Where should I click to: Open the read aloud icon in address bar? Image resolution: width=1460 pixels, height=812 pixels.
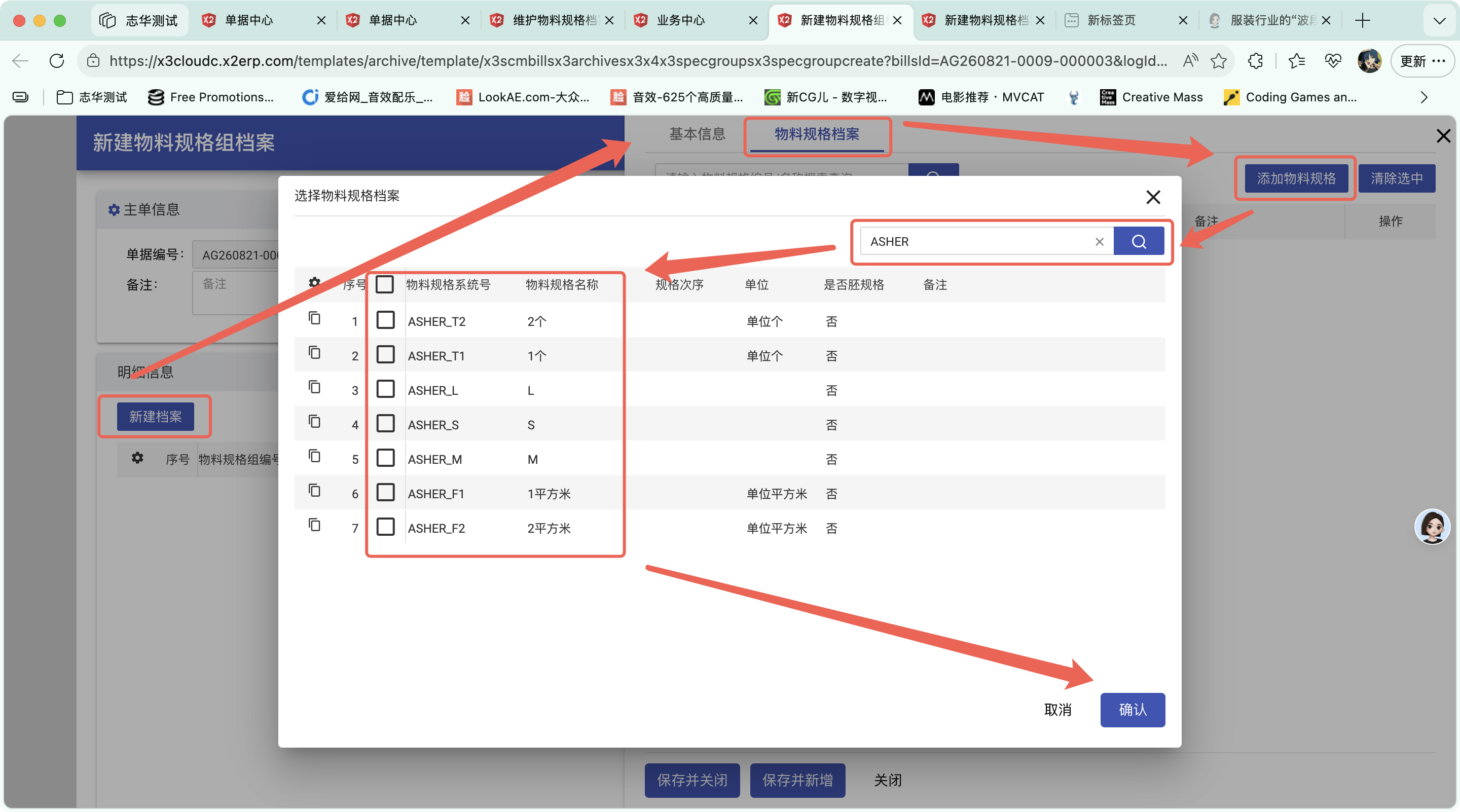point(1191,61)
